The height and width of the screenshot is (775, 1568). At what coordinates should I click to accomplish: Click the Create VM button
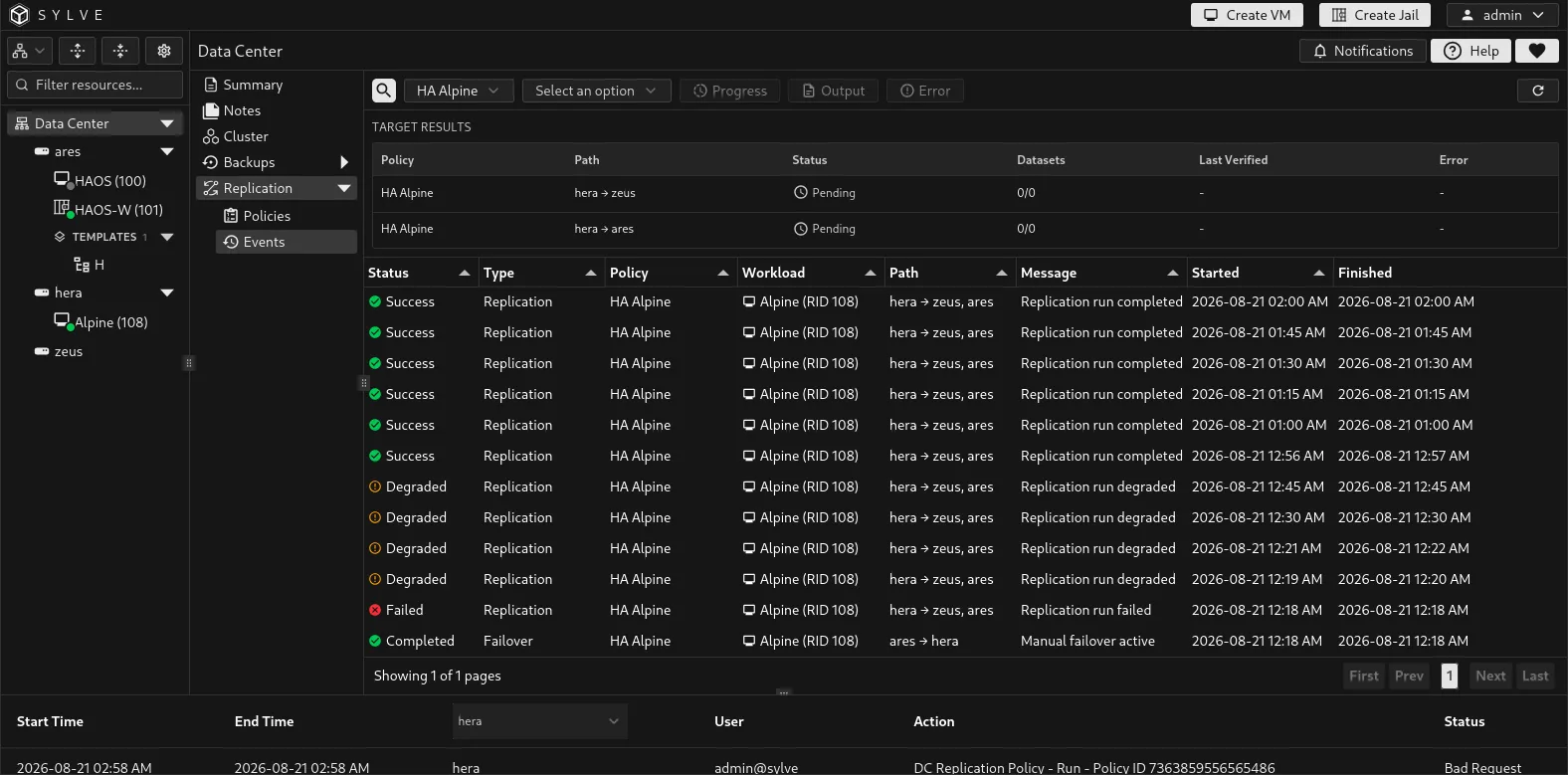click(1247, 15)
